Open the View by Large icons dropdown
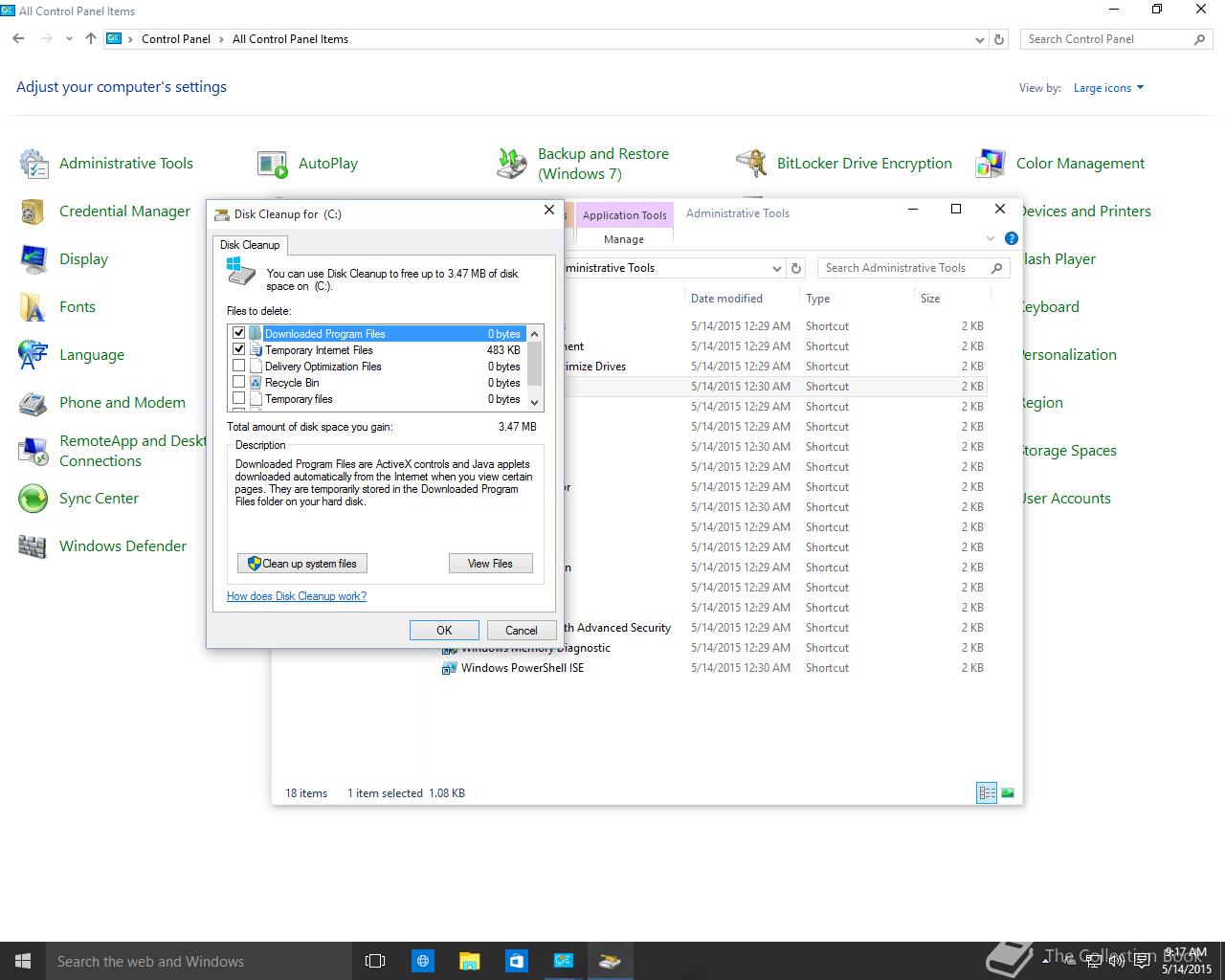1225x980 pixels. pos(1108,88)
